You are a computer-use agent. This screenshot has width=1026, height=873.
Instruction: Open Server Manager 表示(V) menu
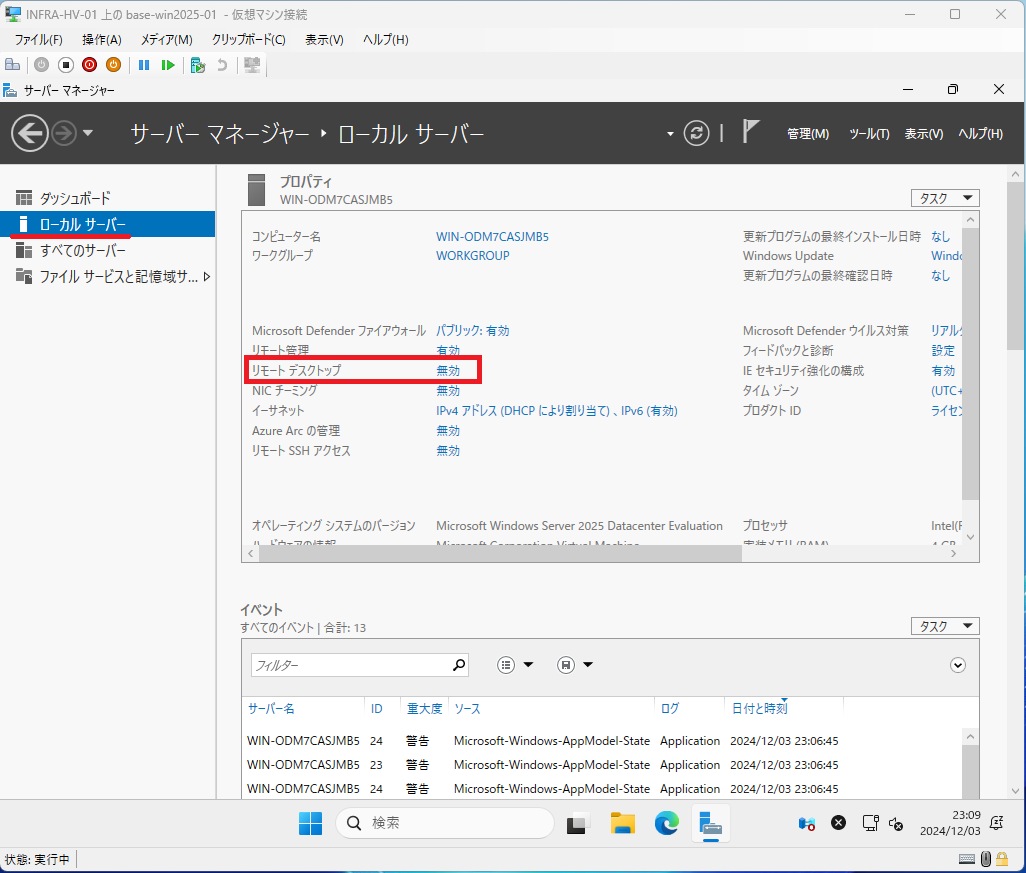point(923,134)
